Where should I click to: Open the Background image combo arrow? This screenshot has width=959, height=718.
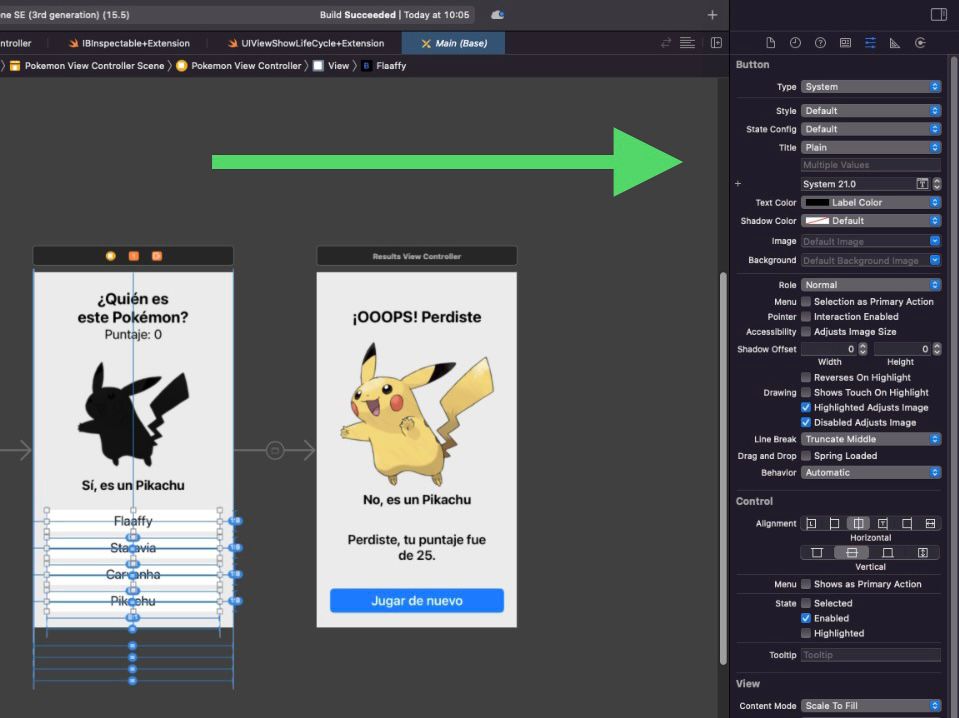coord(935,260)
